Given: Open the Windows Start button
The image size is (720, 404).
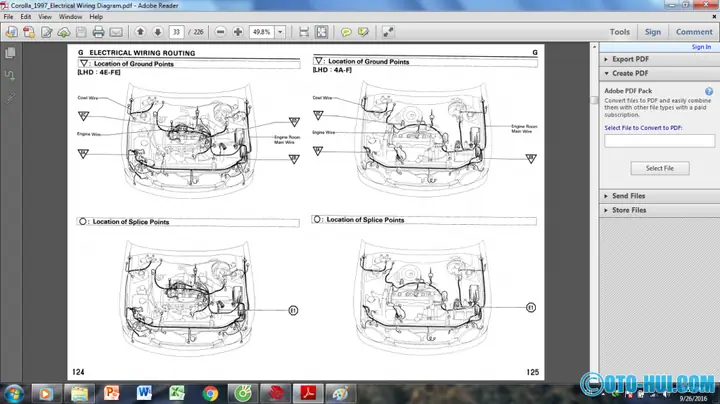Looking at the screenshot, I should [13, 393].
